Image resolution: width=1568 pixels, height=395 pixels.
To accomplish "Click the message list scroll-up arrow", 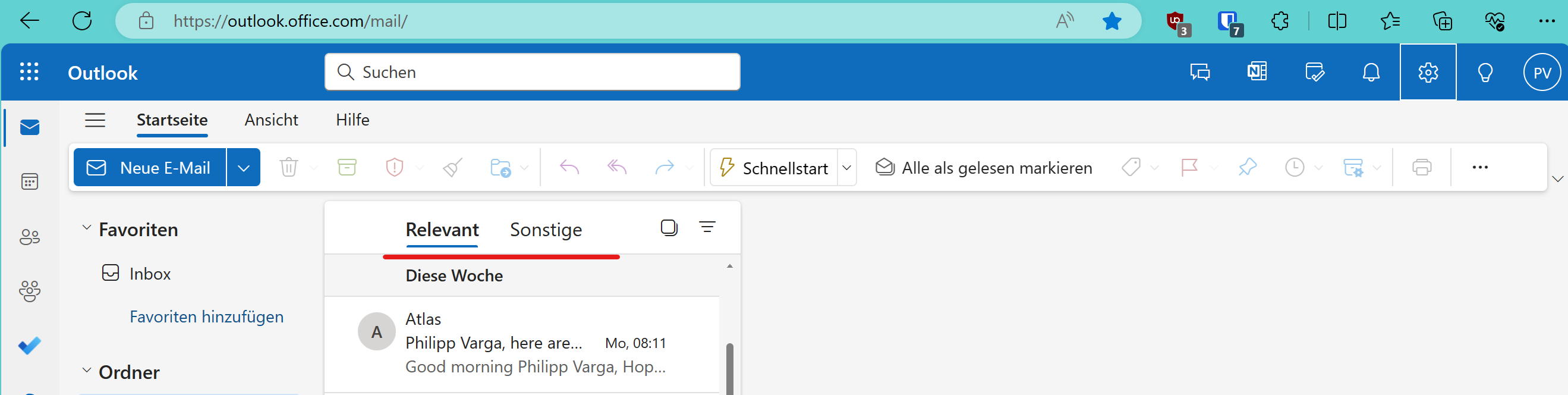I will pos(729,267).
